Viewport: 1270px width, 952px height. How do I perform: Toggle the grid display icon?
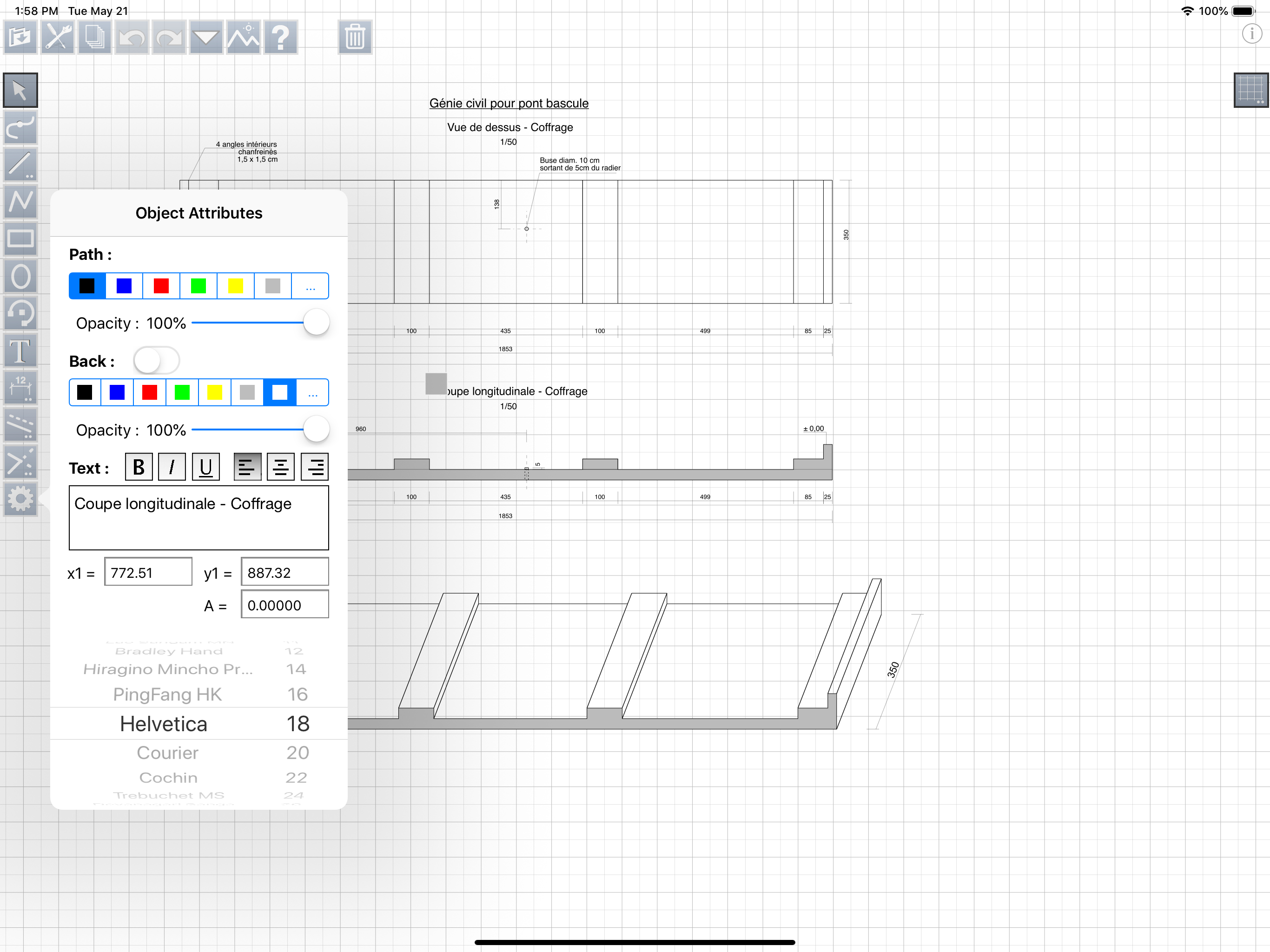click(1250, 90)
